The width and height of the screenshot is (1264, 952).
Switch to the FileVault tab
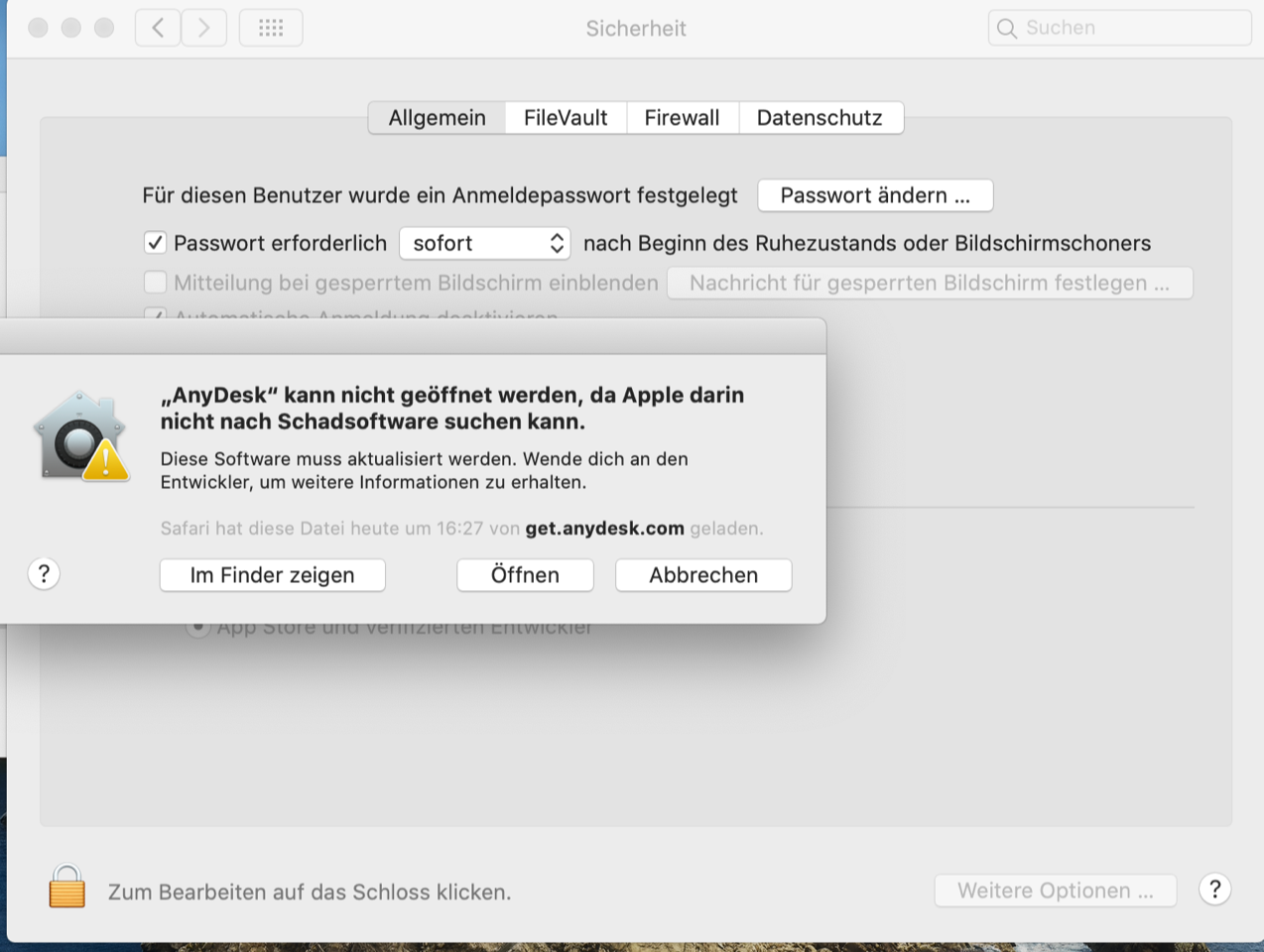coord(566,118)
